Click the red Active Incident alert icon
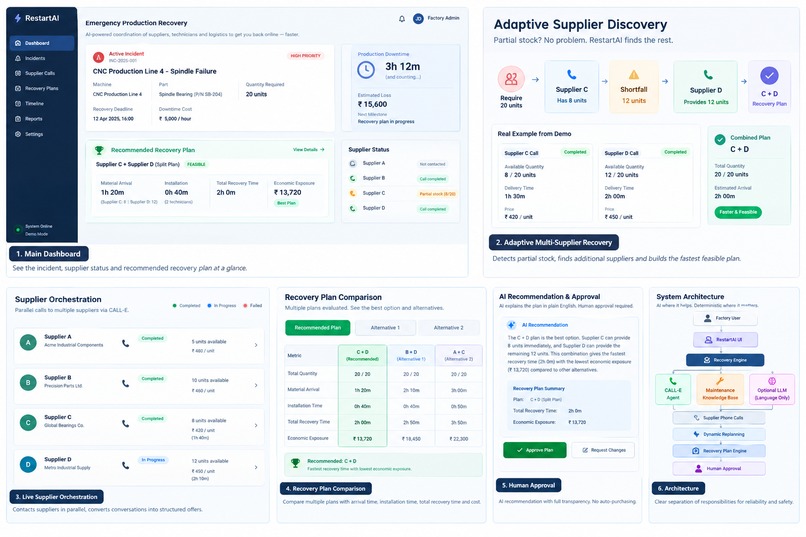This screenshot has width=806, height=537. tap(98, 57)
